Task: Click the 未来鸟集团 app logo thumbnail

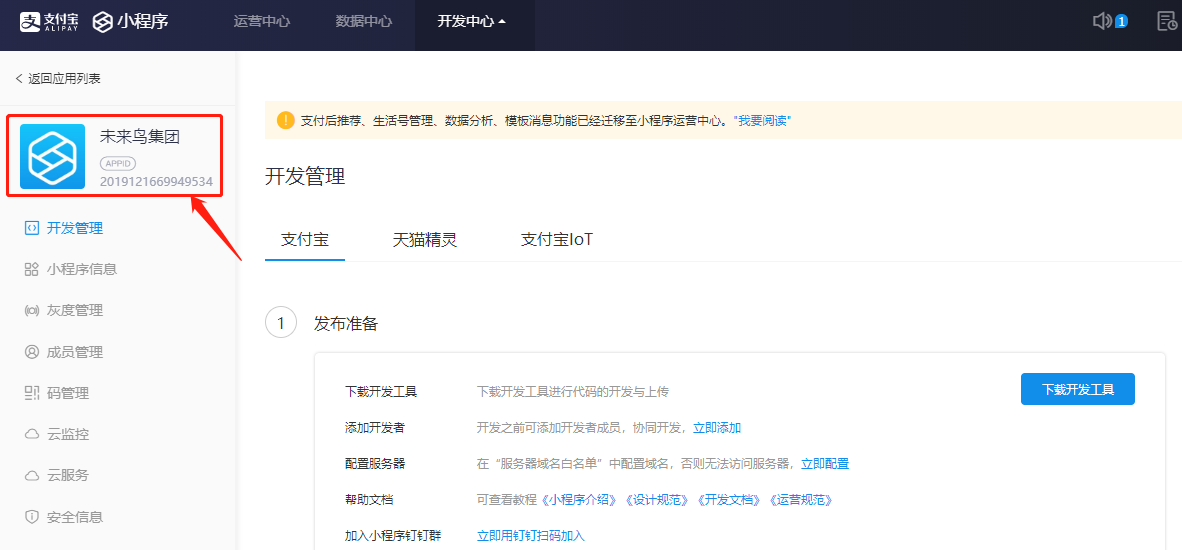Action: 53,157
